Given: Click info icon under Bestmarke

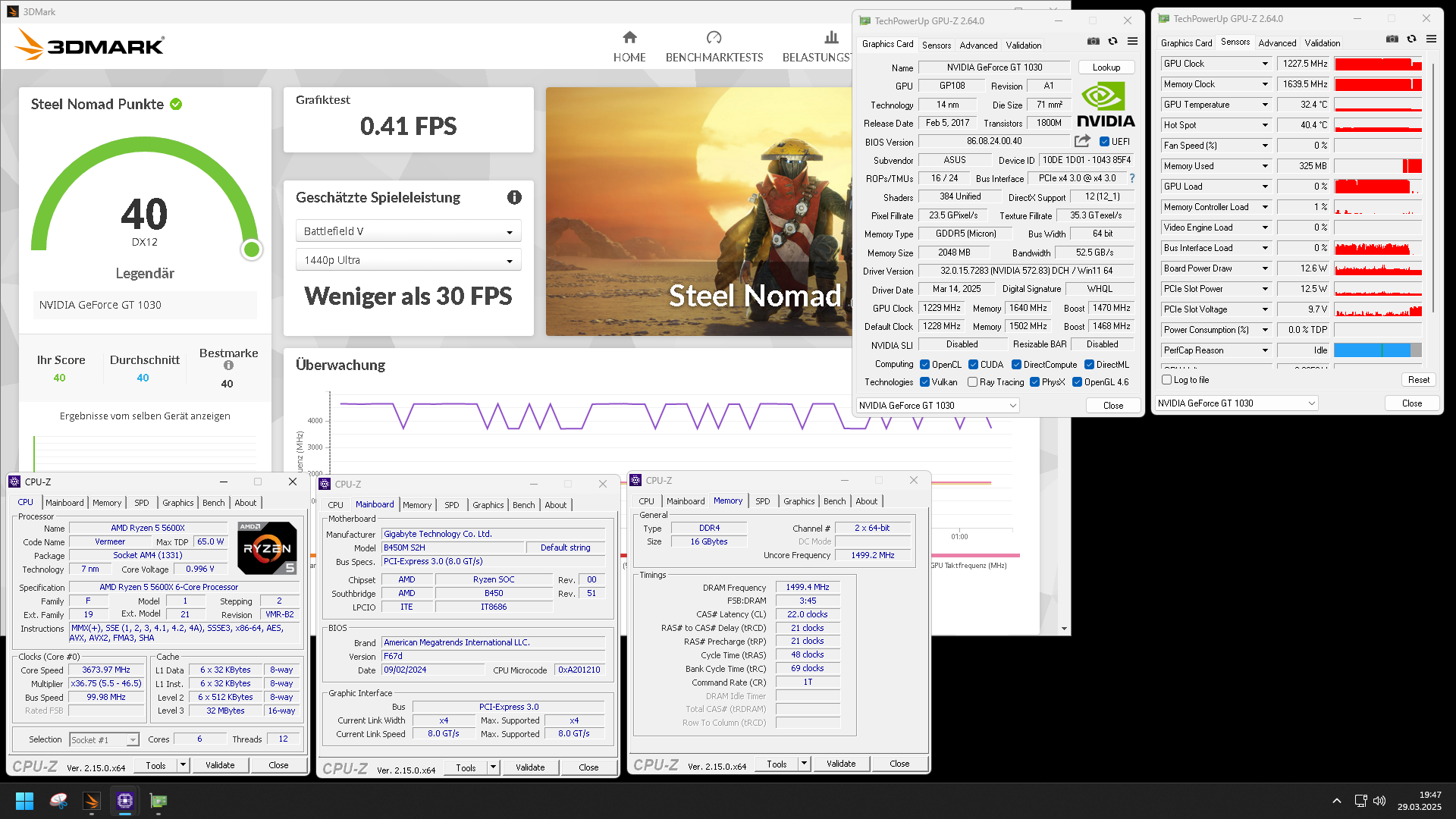Looking at the screenshot, I should [228, 366].
